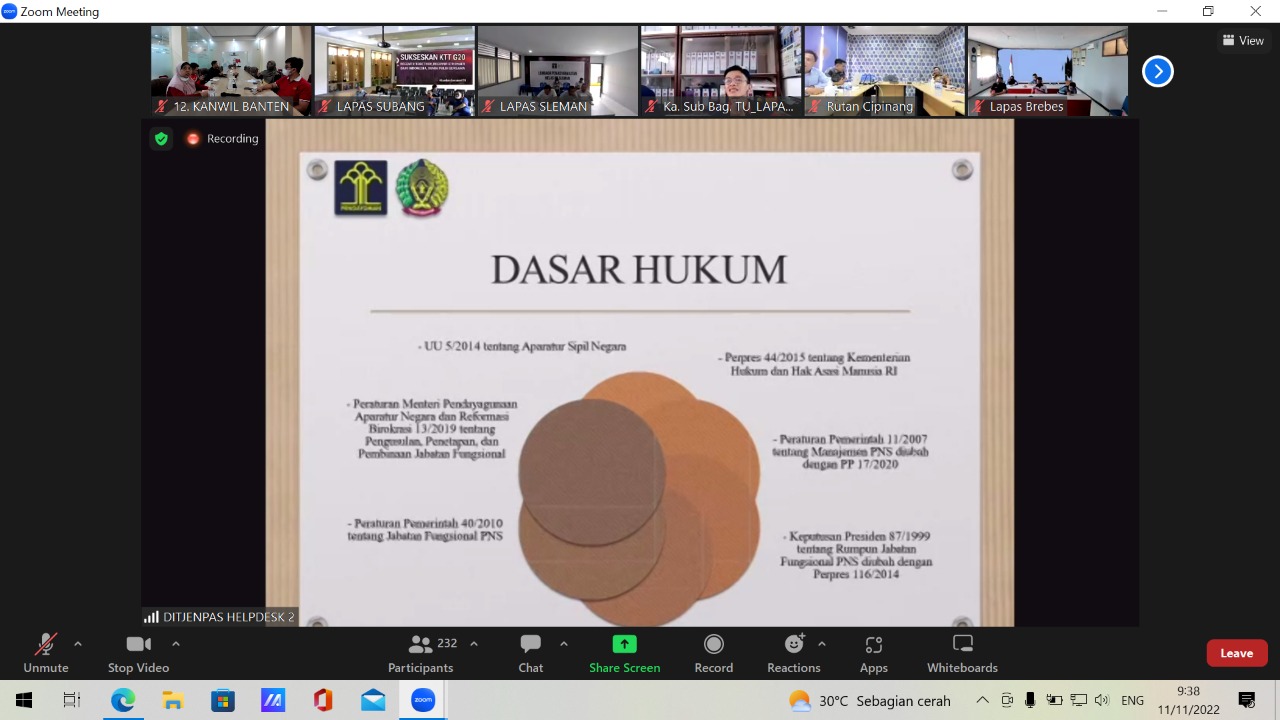Open Whiteboards
Image resolution: width=1280 pixels, height=720 pixels.
[x=962, y=654]
